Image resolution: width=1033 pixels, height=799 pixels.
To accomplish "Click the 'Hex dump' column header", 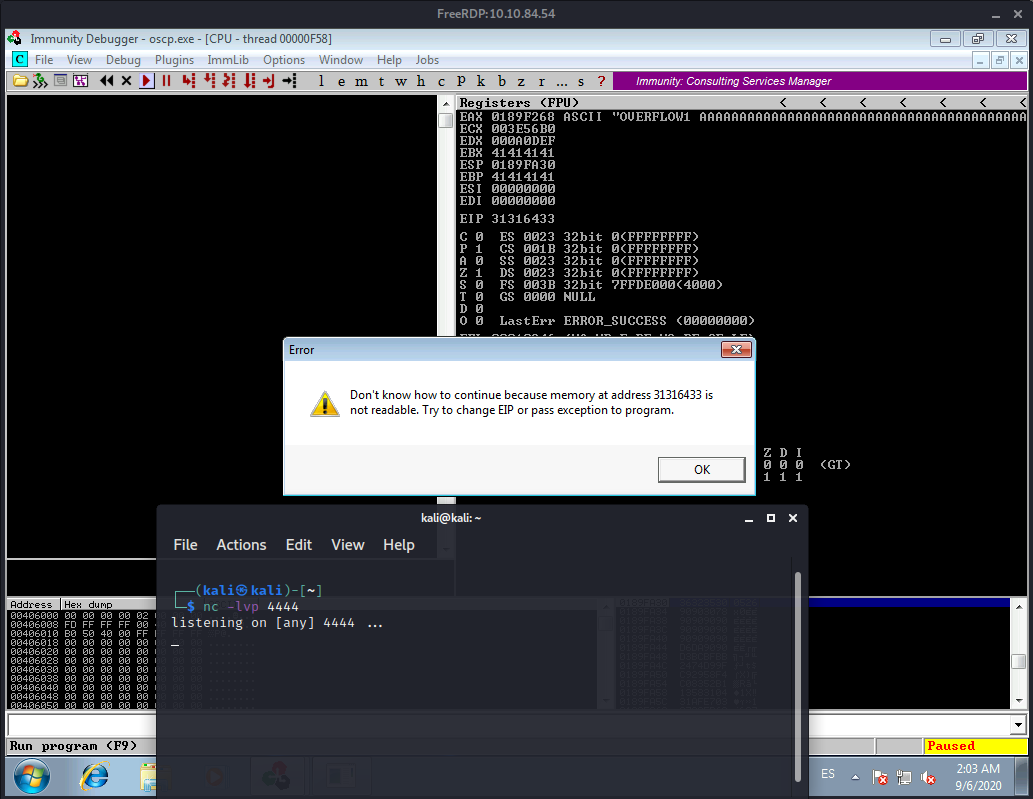I will click(88, 604).
